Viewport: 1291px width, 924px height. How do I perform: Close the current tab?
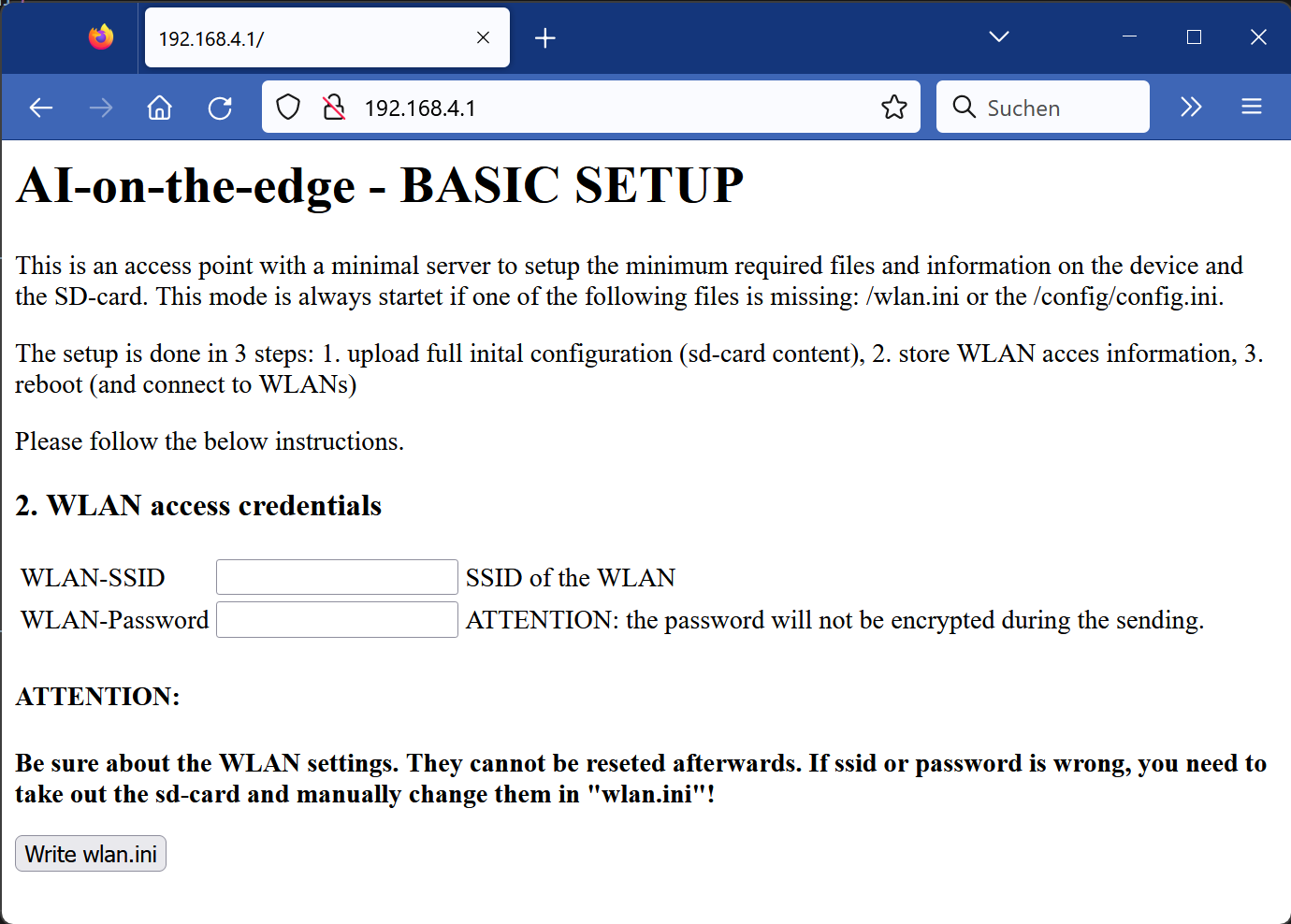coord(483,37)
